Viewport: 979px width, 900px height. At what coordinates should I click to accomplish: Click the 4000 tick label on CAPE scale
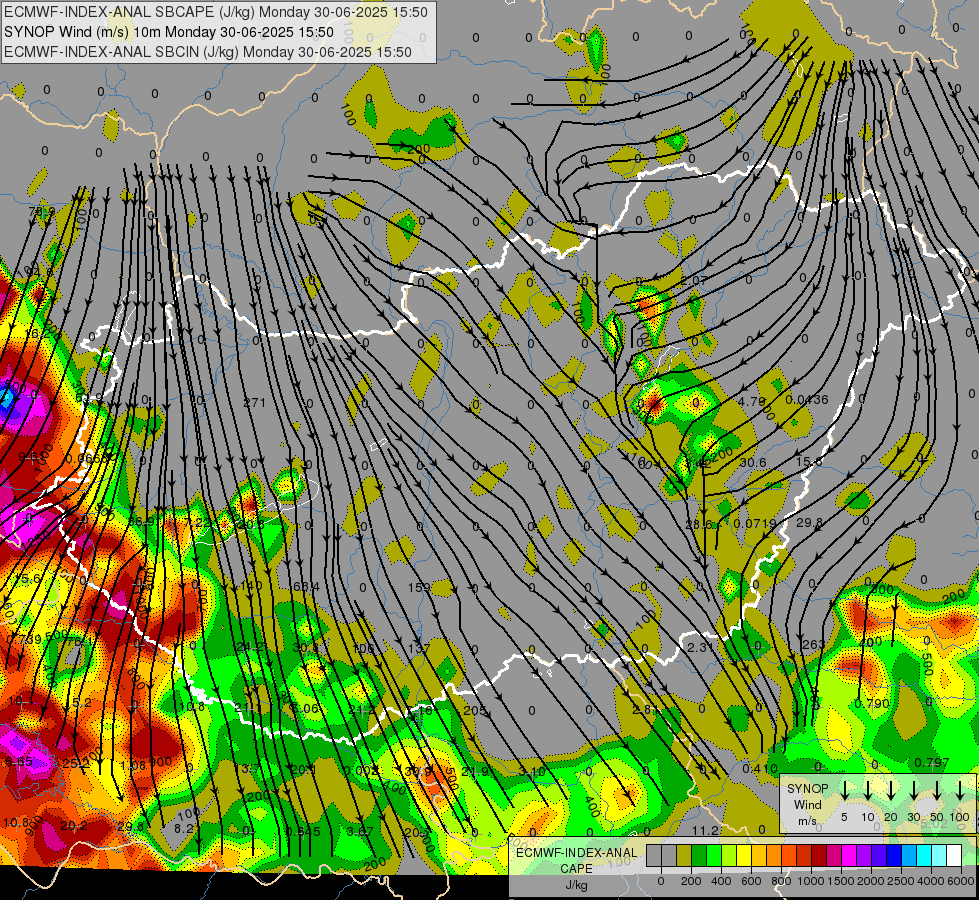tap(931, 881)
